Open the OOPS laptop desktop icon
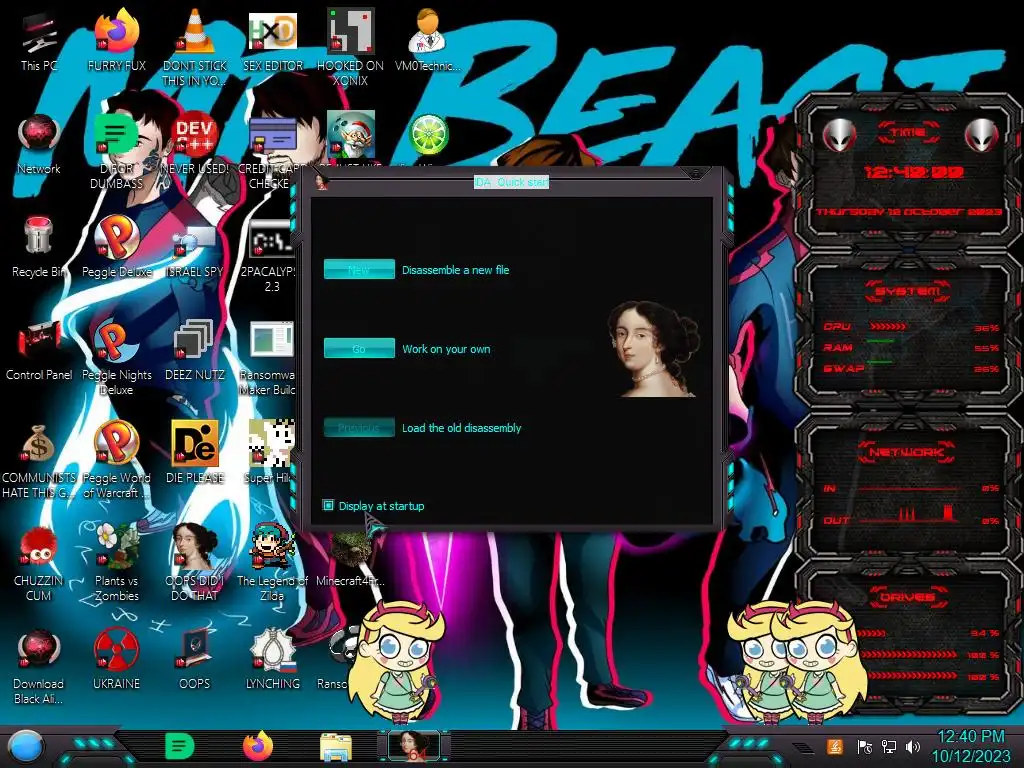 195,650
